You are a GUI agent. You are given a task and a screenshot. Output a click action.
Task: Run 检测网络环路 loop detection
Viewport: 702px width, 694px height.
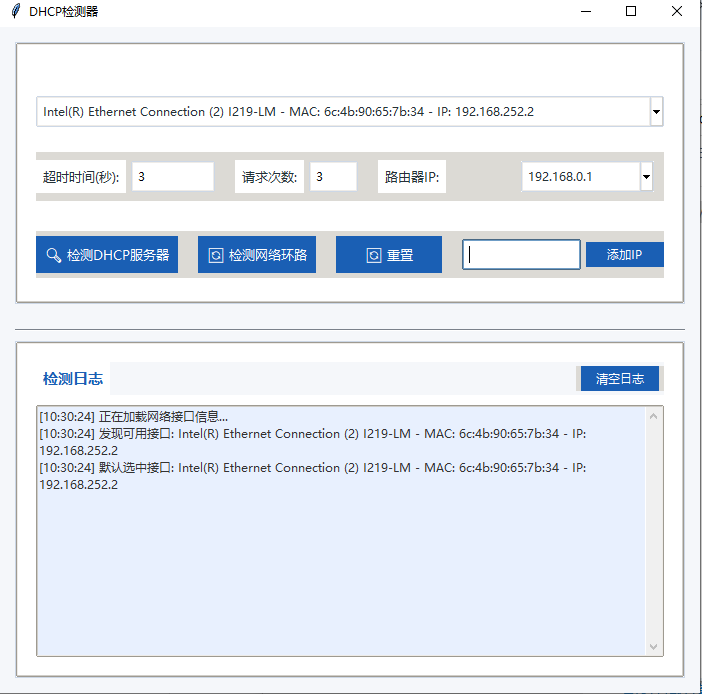point(257,254)
